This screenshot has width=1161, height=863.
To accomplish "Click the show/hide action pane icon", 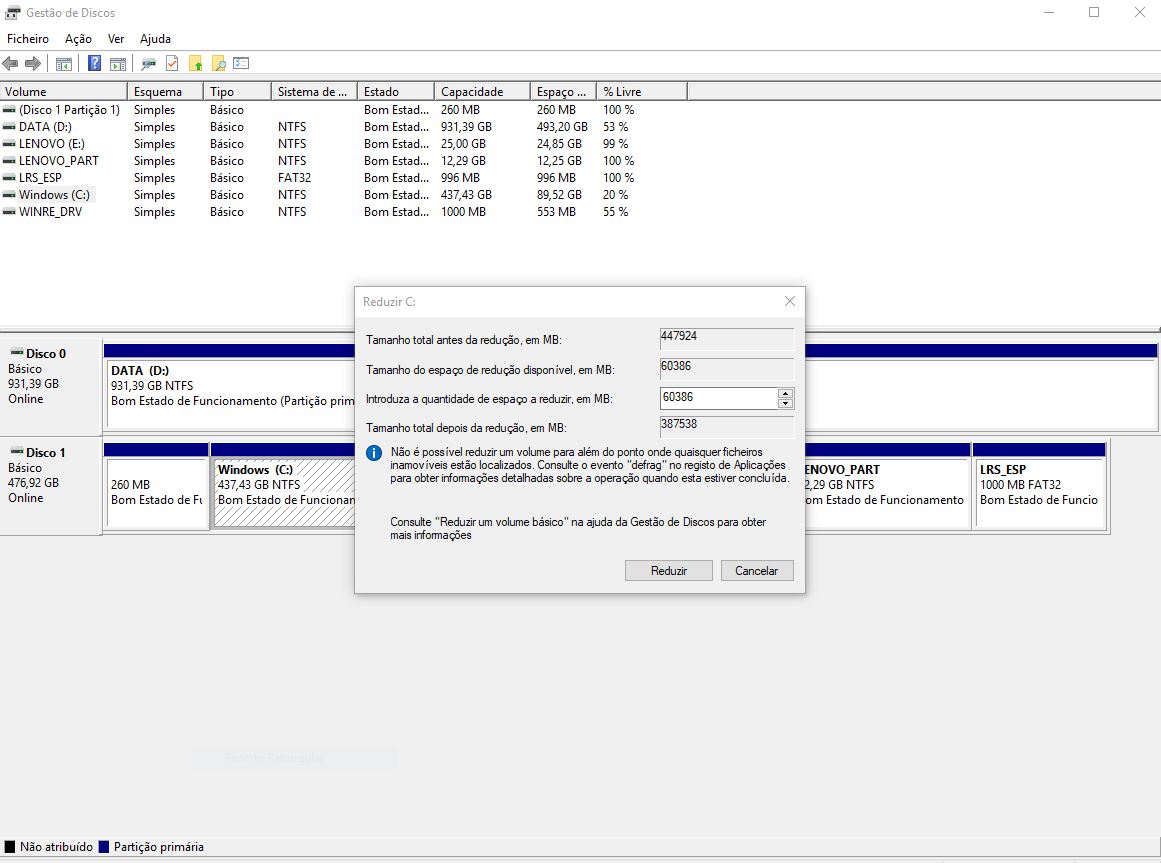I will tap(118, 64).
